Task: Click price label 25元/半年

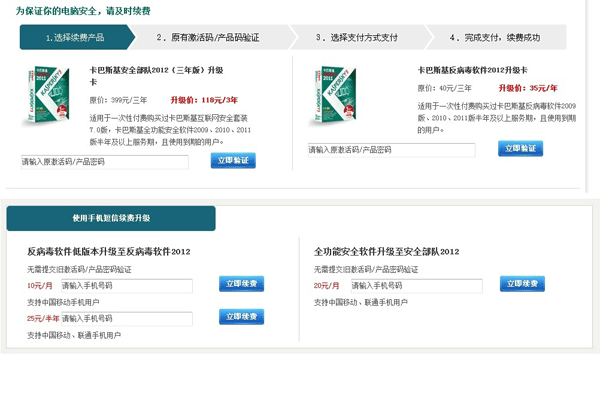Action: [x=43, y=319]
